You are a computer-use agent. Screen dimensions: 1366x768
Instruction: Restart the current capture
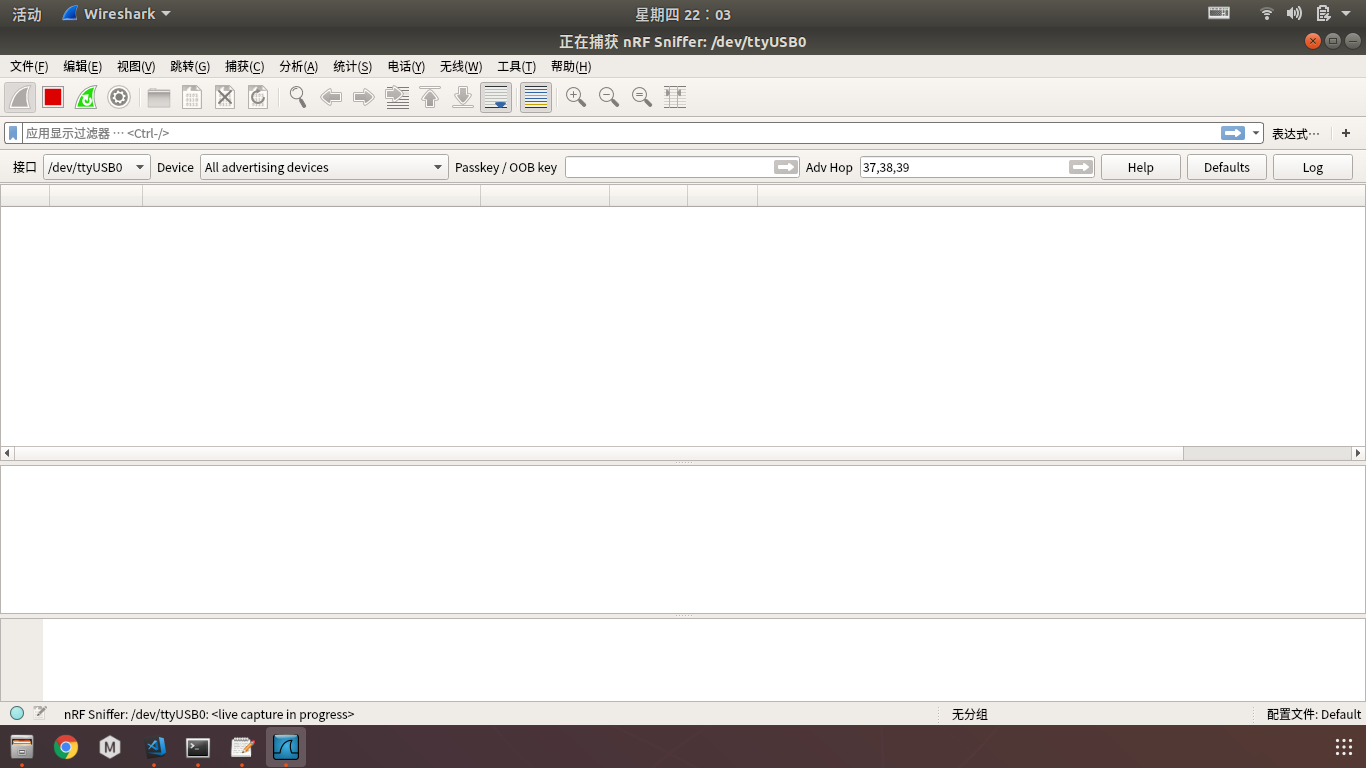[86, 97]
